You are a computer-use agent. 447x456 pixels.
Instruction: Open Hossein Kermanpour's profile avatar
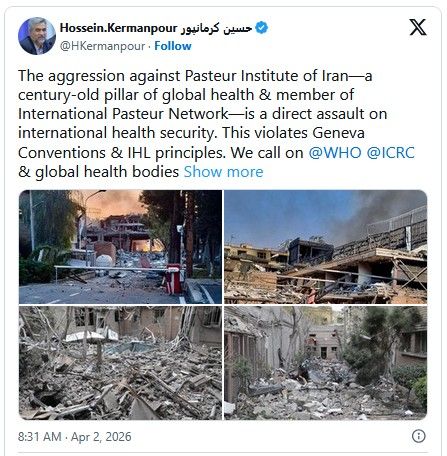point(37,36)
